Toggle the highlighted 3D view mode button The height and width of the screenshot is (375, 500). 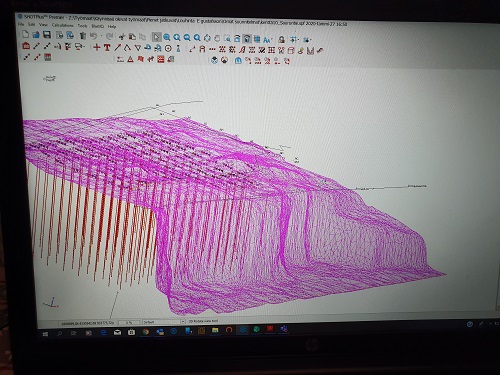pos(247,39)
